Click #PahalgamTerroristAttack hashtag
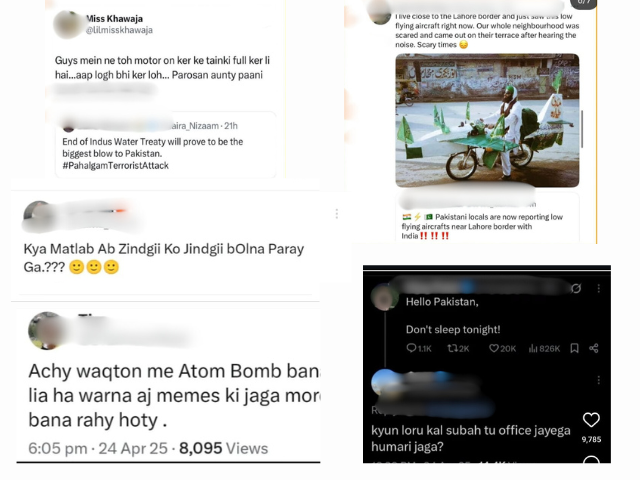 click(116, 165)
